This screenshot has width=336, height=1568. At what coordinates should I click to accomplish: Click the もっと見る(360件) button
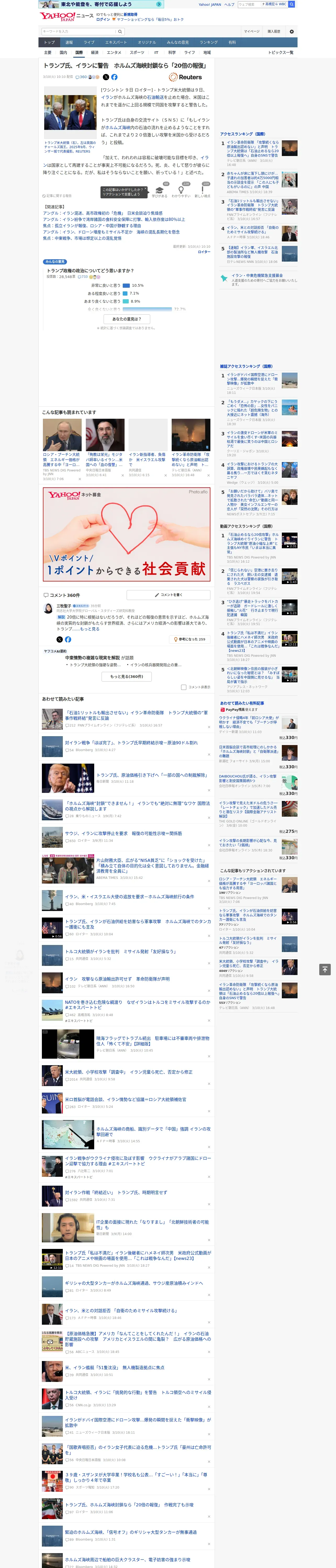(x=127, y=676)
